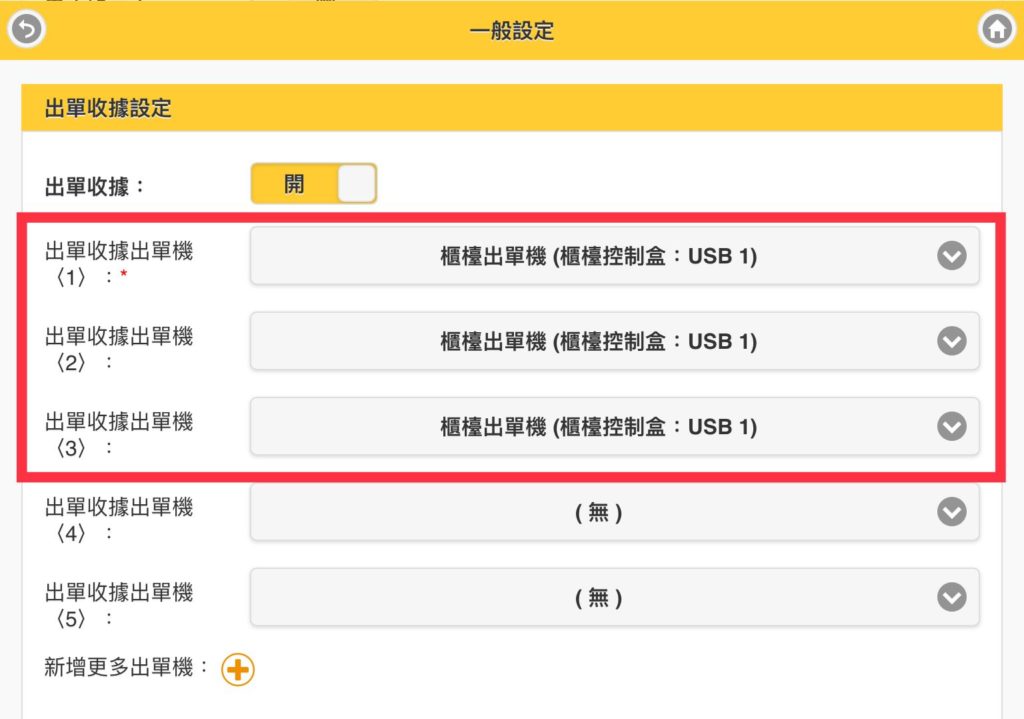This screenshot has width=1024, height=719.
Task: Add more printers with the plus icon
Action: [238, 669]
